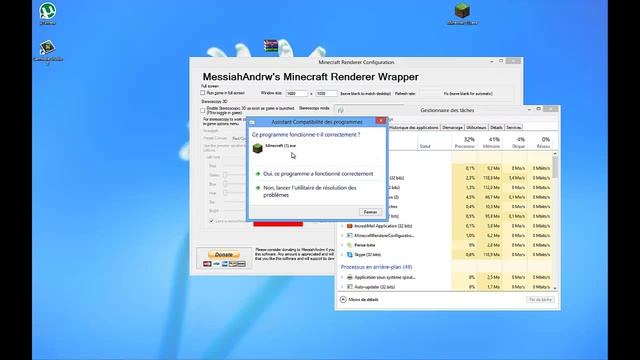Viewport: 640px width, 360px height.
Task: Click green arrow beside Oui option
Action: 258,174
